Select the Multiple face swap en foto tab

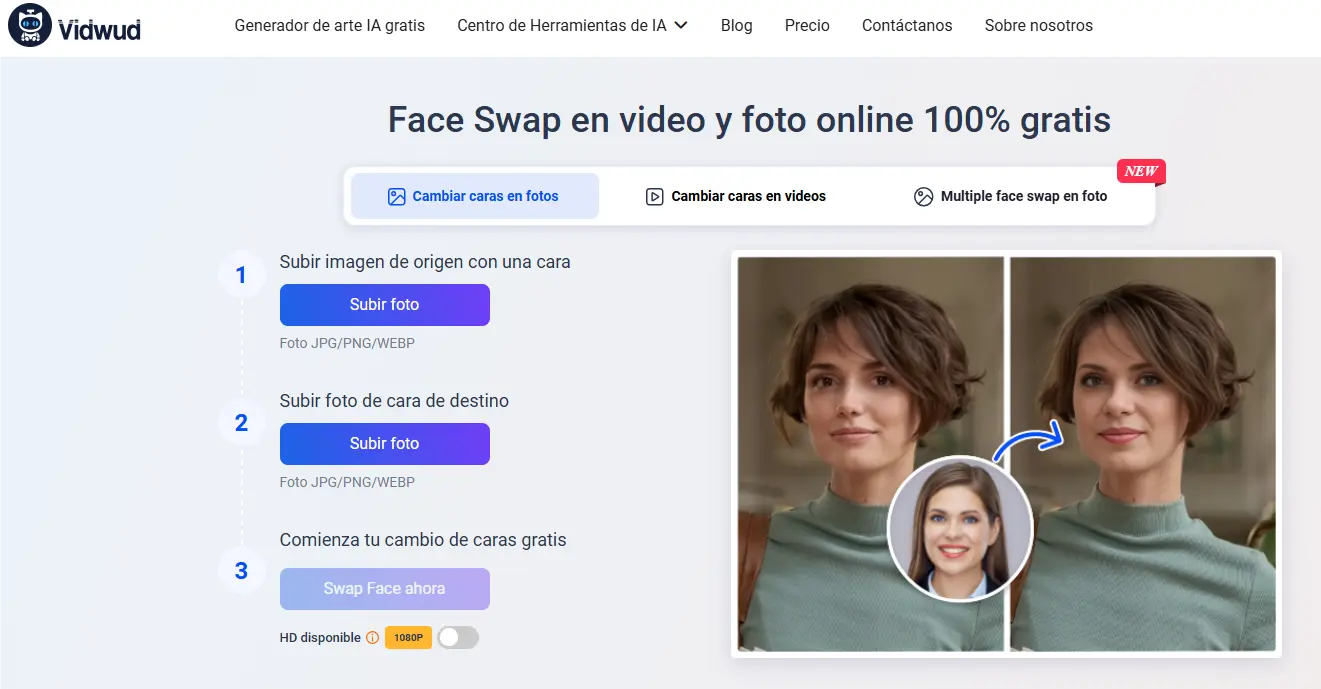(x=1023, y=196)
